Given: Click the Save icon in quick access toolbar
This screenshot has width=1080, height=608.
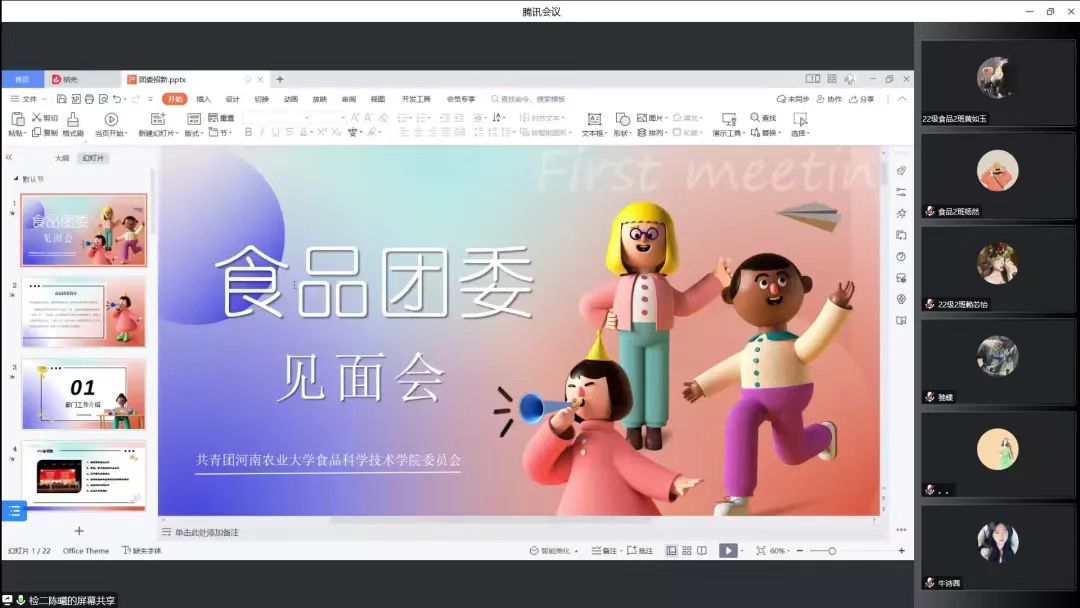Looking at the screenshot, I should [62, 99].
